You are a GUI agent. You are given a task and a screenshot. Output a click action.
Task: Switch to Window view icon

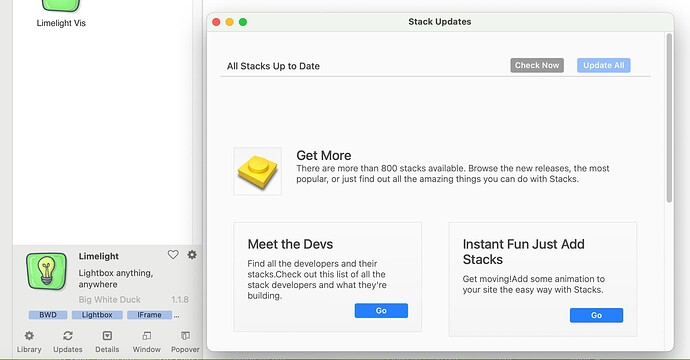[147, 336]
